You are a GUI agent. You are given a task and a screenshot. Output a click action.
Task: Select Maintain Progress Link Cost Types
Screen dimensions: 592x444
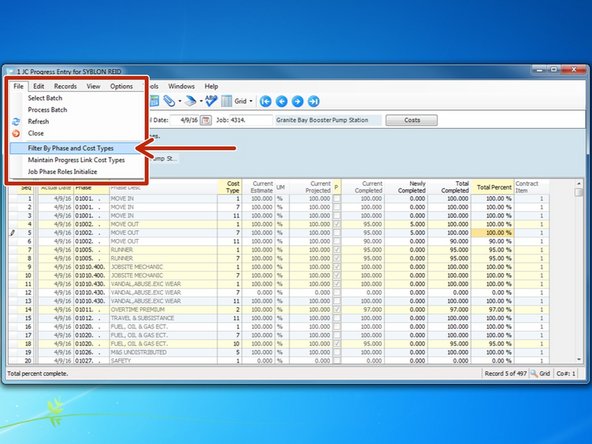(76, 160)
